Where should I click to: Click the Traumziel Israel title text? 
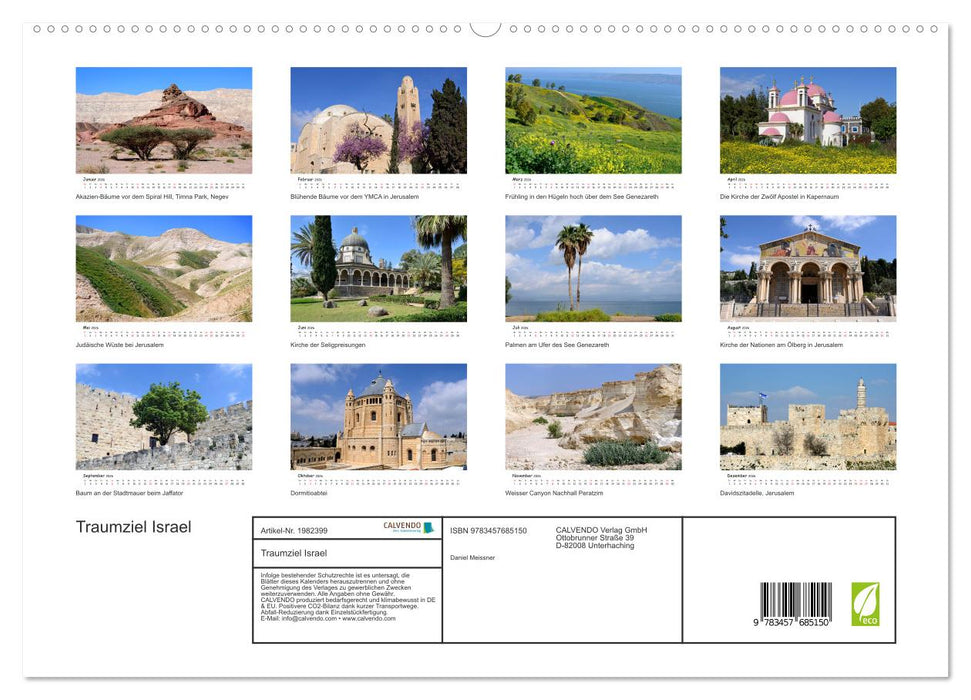(132, 527)
